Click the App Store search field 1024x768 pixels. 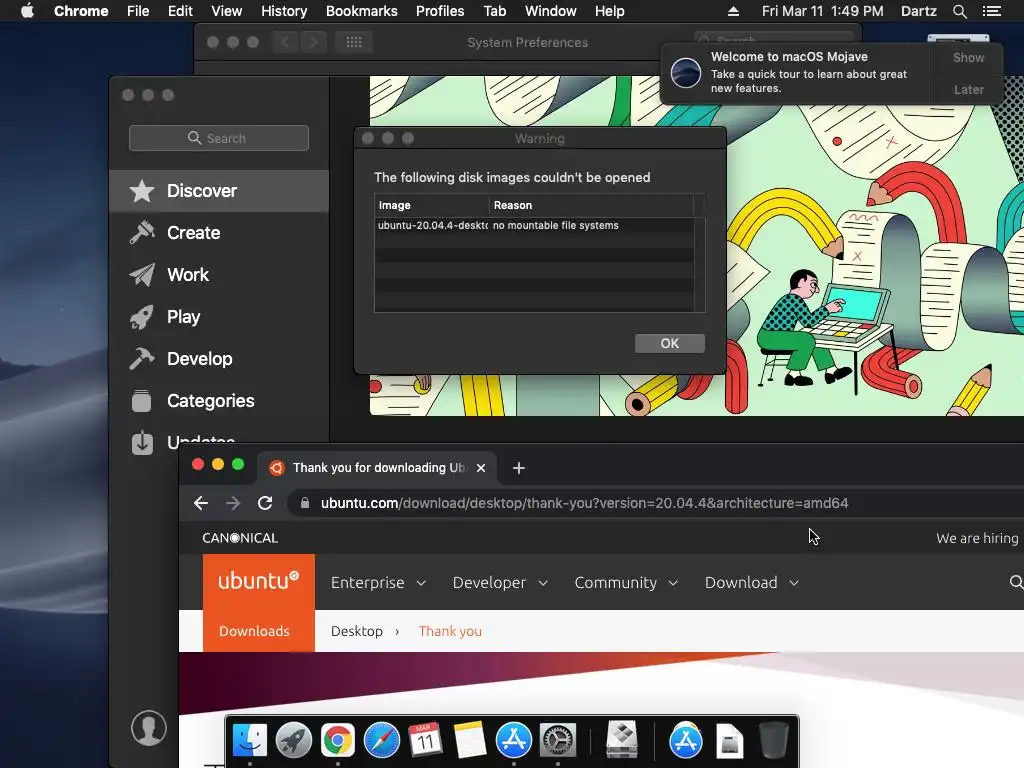(219, 138)
